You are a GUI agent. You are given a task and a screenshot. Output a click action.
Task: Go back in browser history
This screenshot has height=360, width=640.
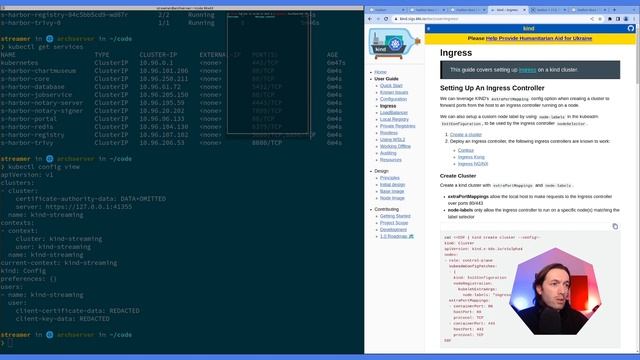click(370, 19)
